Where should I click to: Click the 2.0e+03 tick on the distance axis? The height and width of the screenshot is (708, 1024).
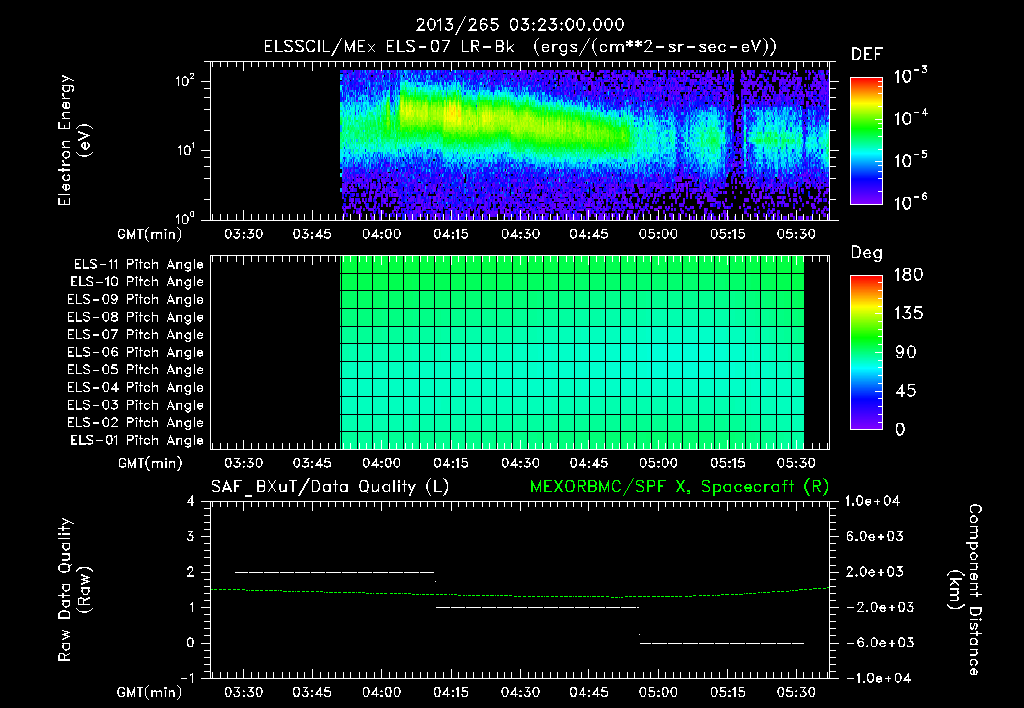click(874, 572)
